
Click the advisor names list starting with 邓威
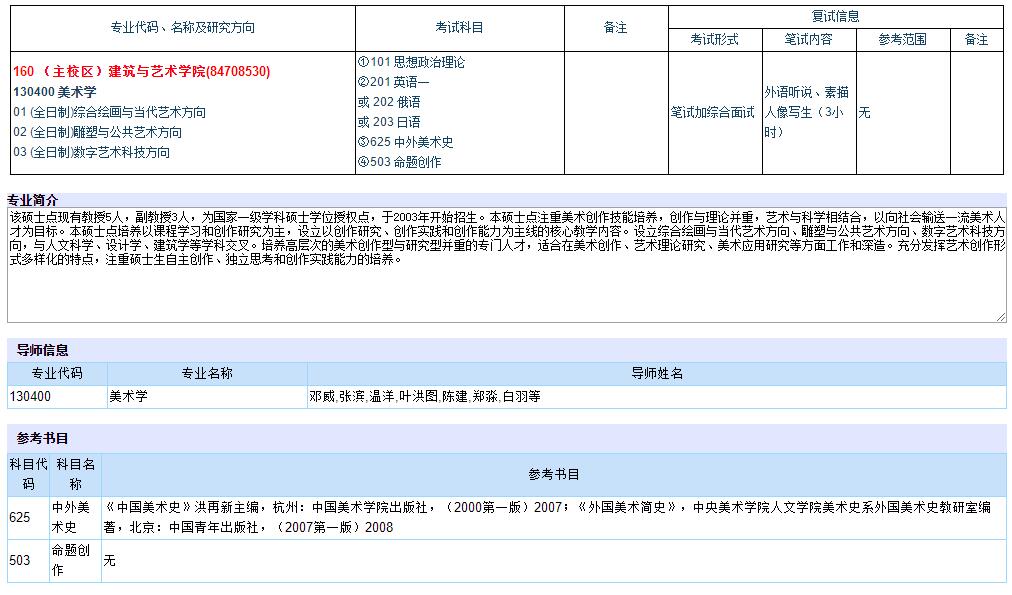425,397
